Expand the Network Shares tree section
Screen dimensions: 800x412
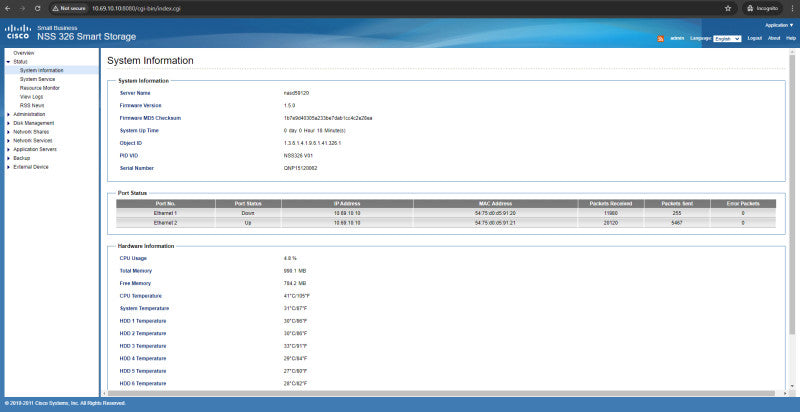point(8,132)
